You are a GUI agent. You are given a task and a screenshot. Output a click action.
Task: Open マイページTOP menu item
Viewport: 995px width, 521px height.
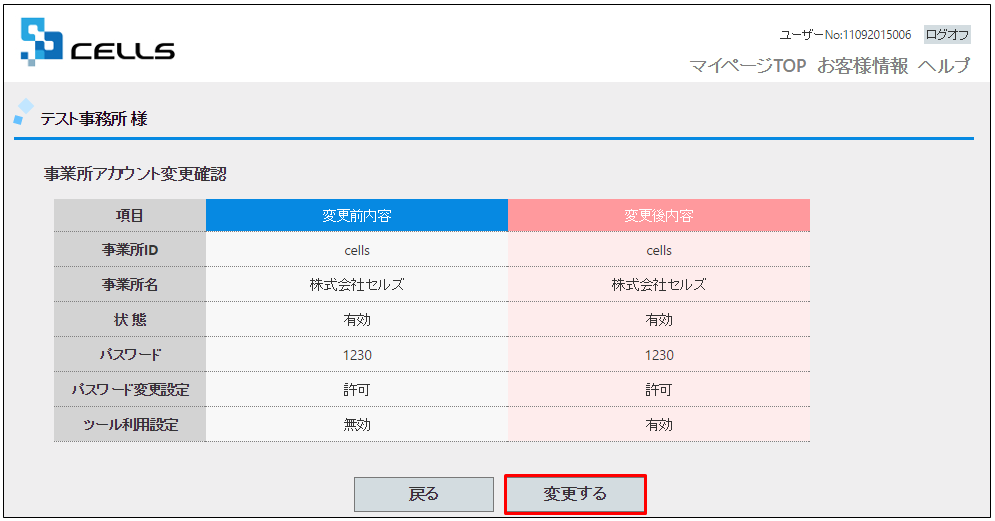748,65
